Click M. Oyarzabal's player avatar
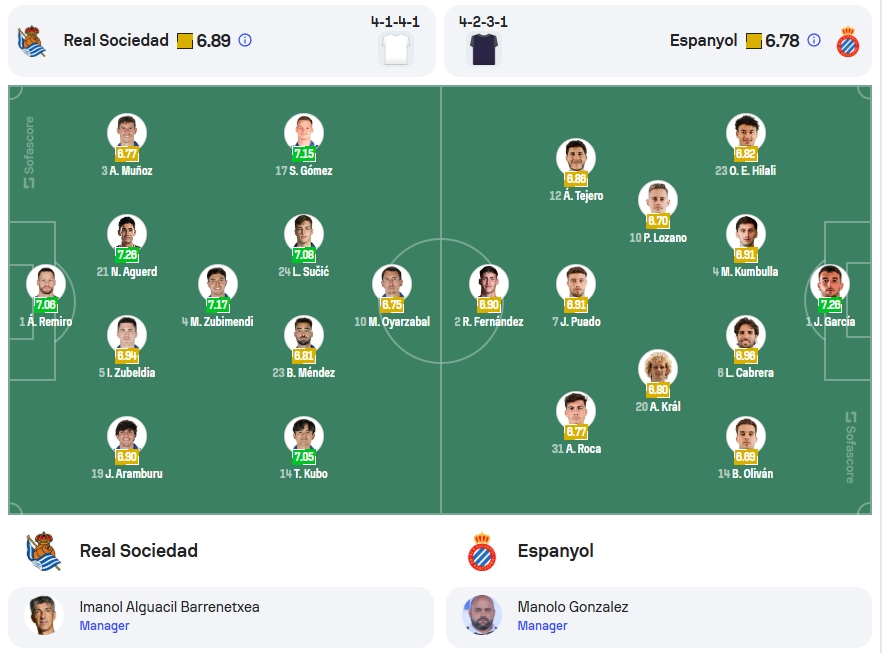 (x=392, y=283)
